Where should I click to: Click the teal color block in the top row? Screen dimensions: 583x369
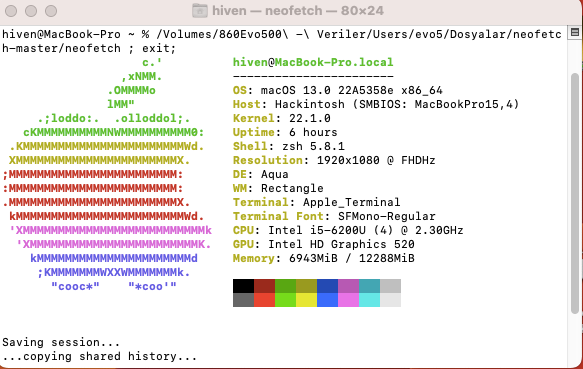pyautogui.click(x=370, y=286)
